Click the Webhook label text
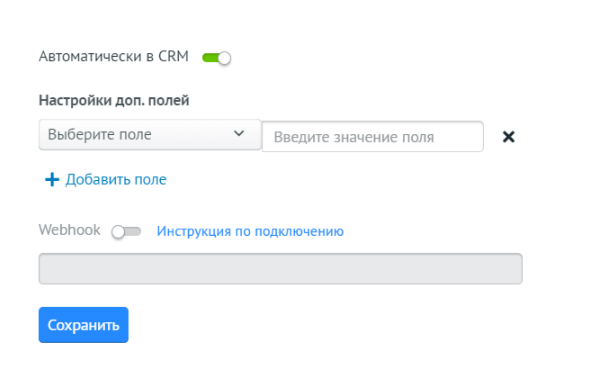 (x=70, y=230)
